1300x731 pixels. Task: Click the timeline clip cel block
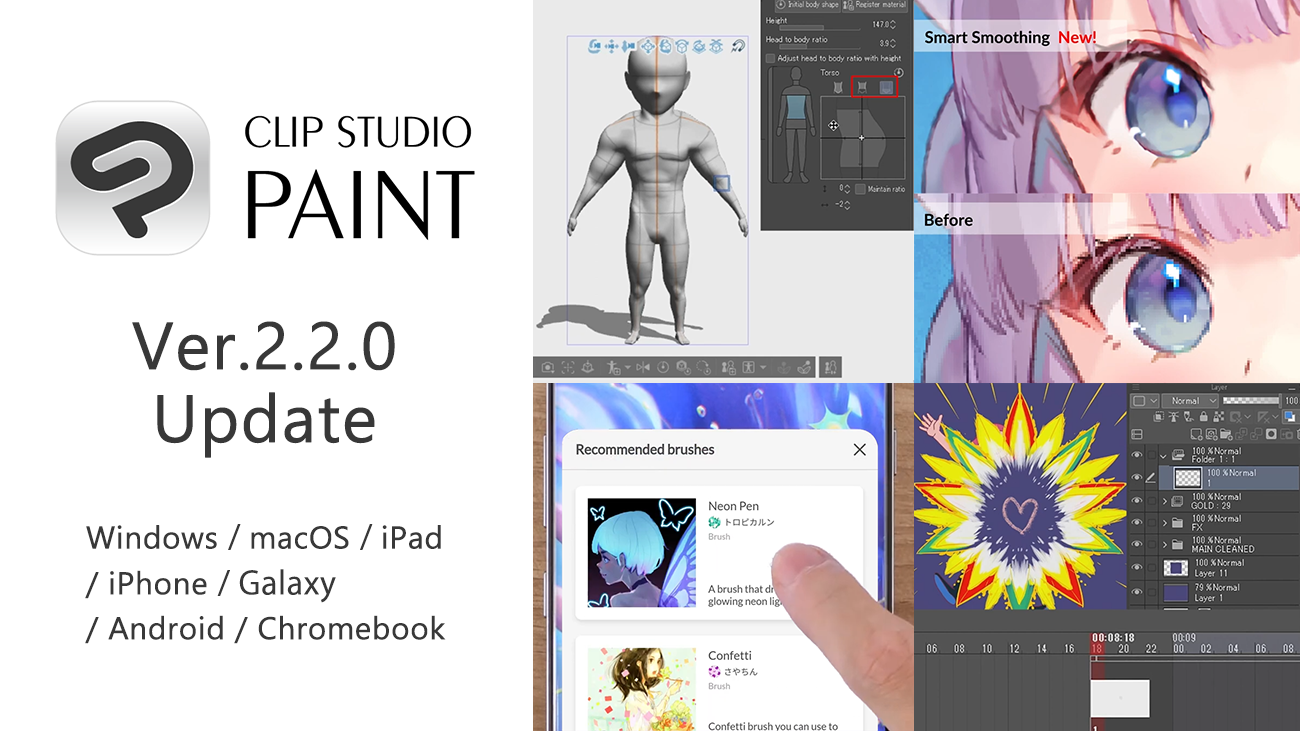1119,698
